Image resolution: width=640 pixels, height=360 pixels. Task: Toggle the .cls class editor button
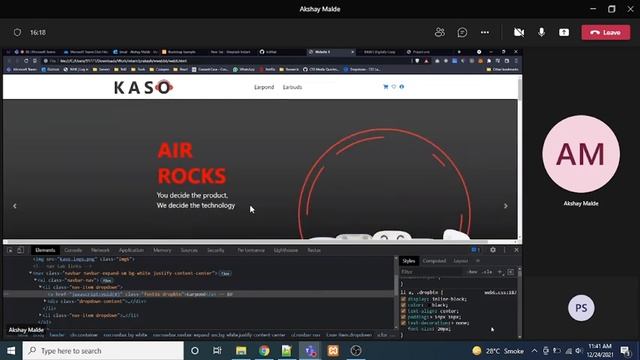[x=487, y=272]
